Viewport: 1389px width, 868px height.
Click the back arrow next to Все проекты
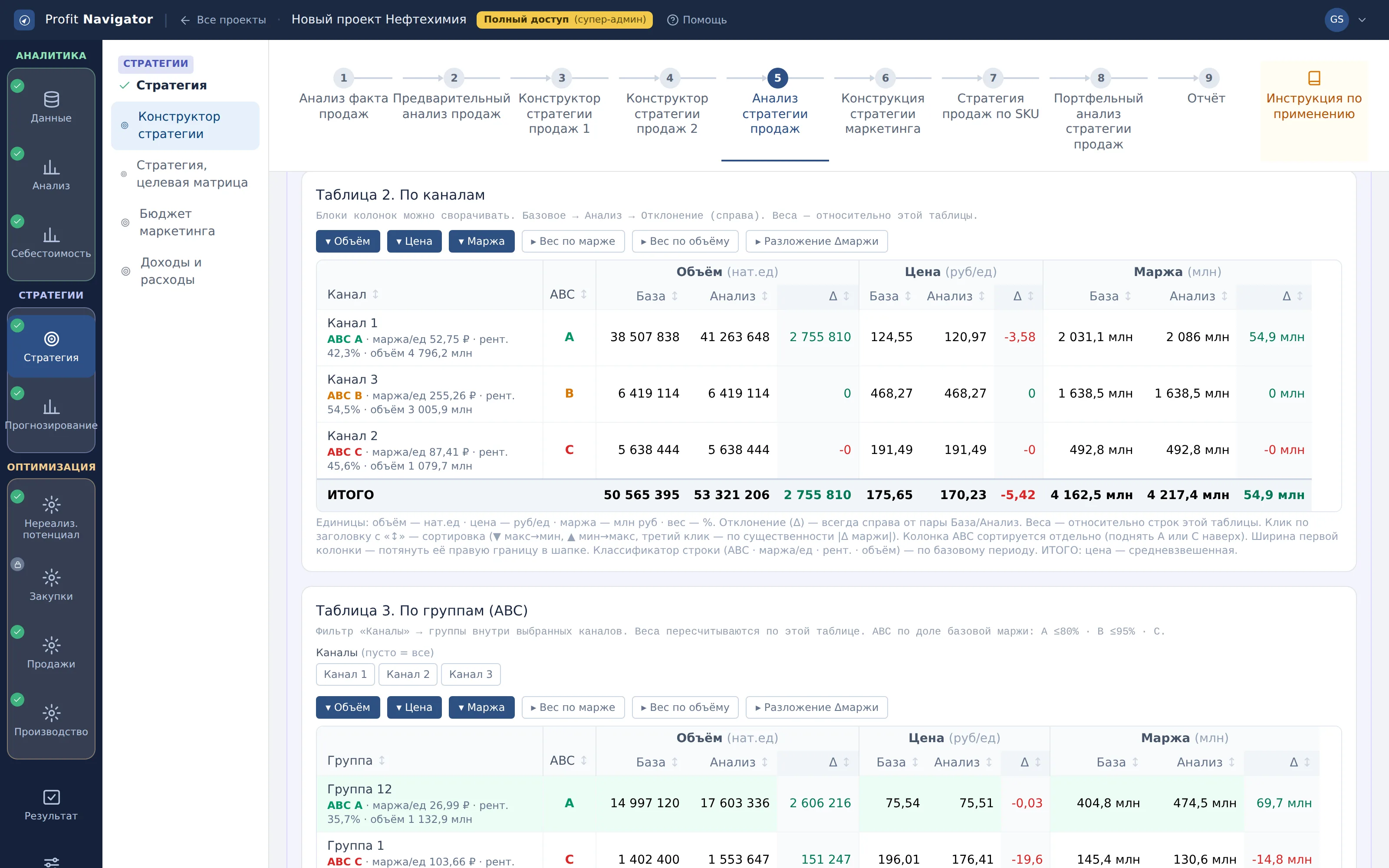point(185,20)
